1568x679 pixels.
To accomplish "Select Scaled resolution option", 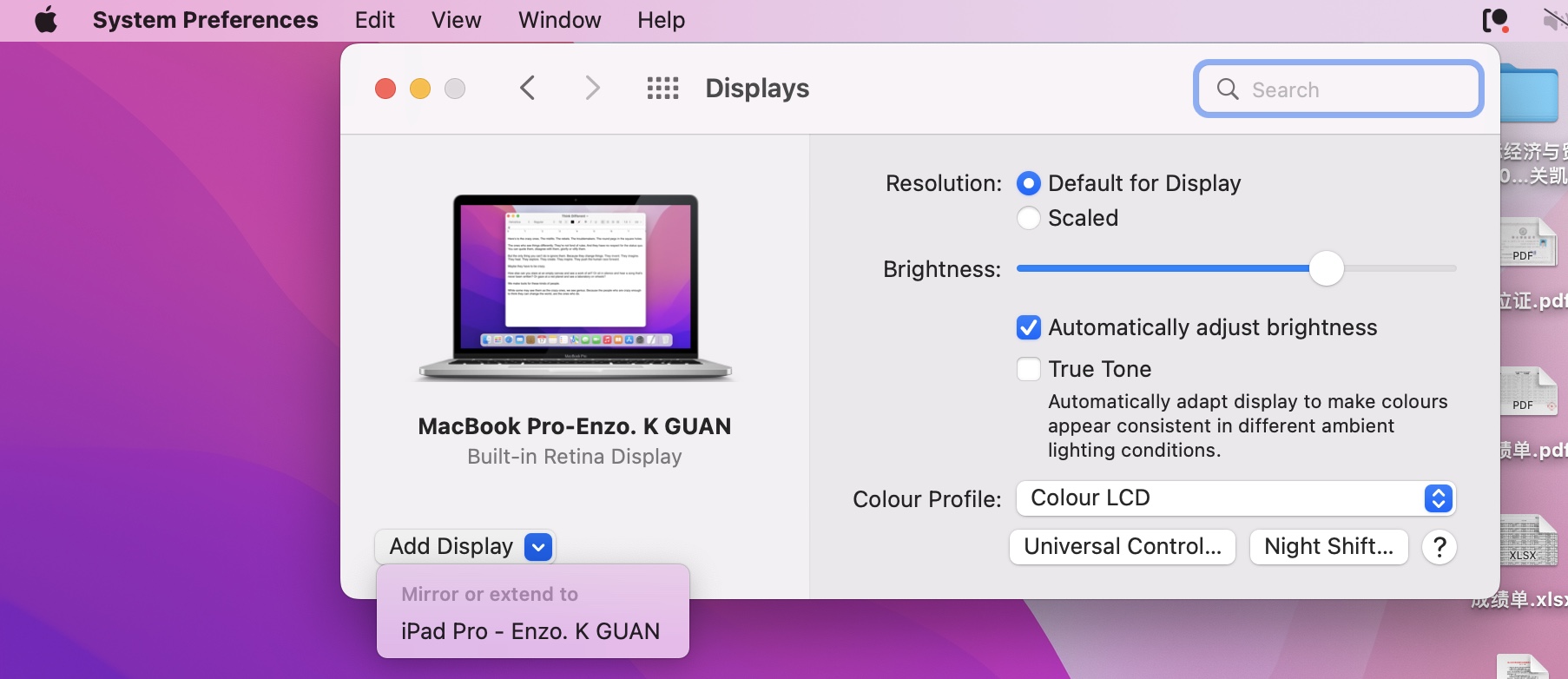I will pyautogui.click(x=1029, y=218).
